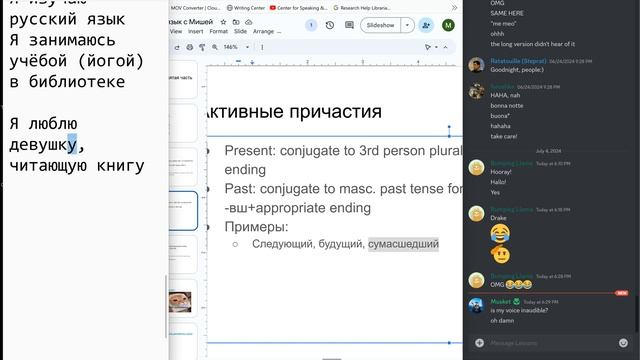Open the MOV Converter bookmark
This screenshot has height=360, width=640.
pos(195,8)
